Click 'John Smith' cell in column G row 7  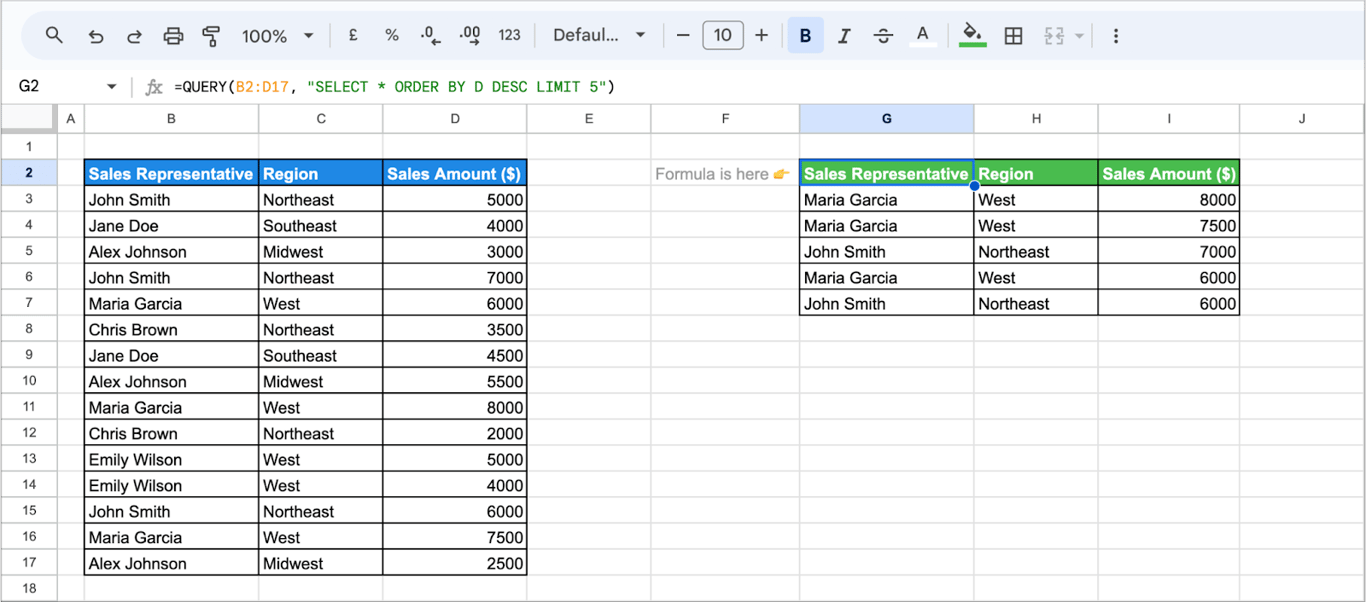coord(886,303)
